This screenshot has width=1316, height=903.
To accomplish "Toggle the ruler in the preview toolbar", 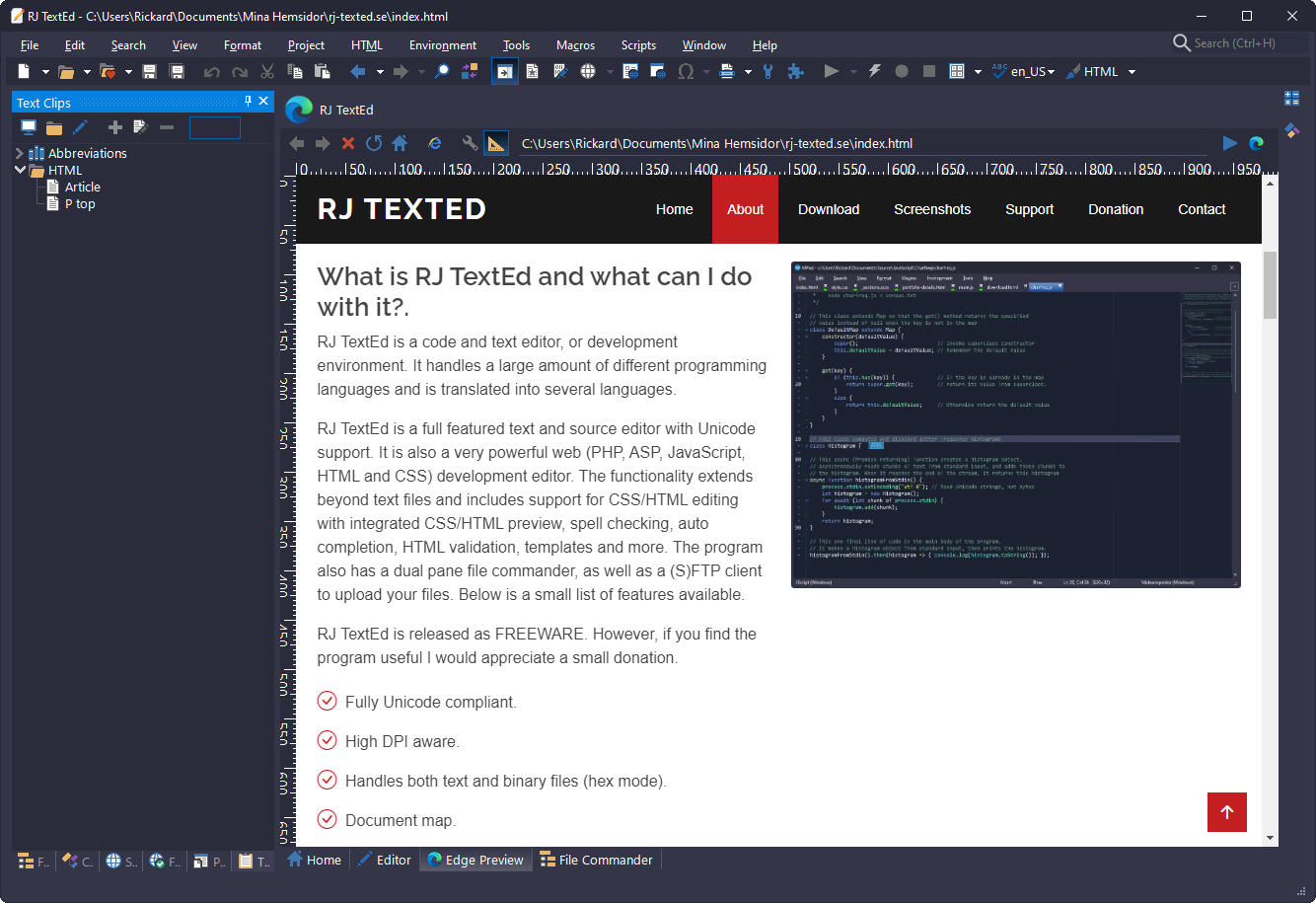I will point(496,143).
